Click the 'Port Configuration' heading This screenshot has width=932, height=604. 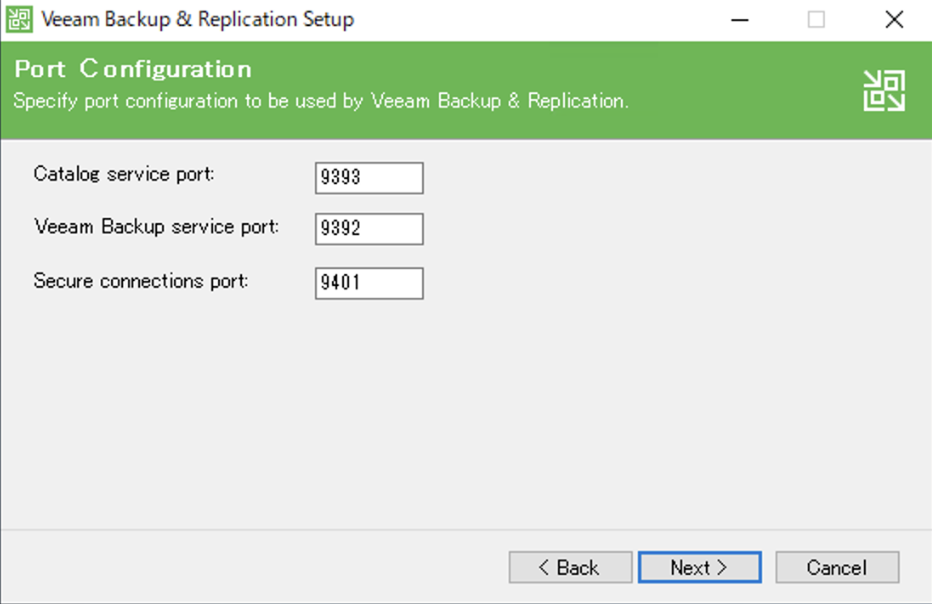tap(133, 69)
